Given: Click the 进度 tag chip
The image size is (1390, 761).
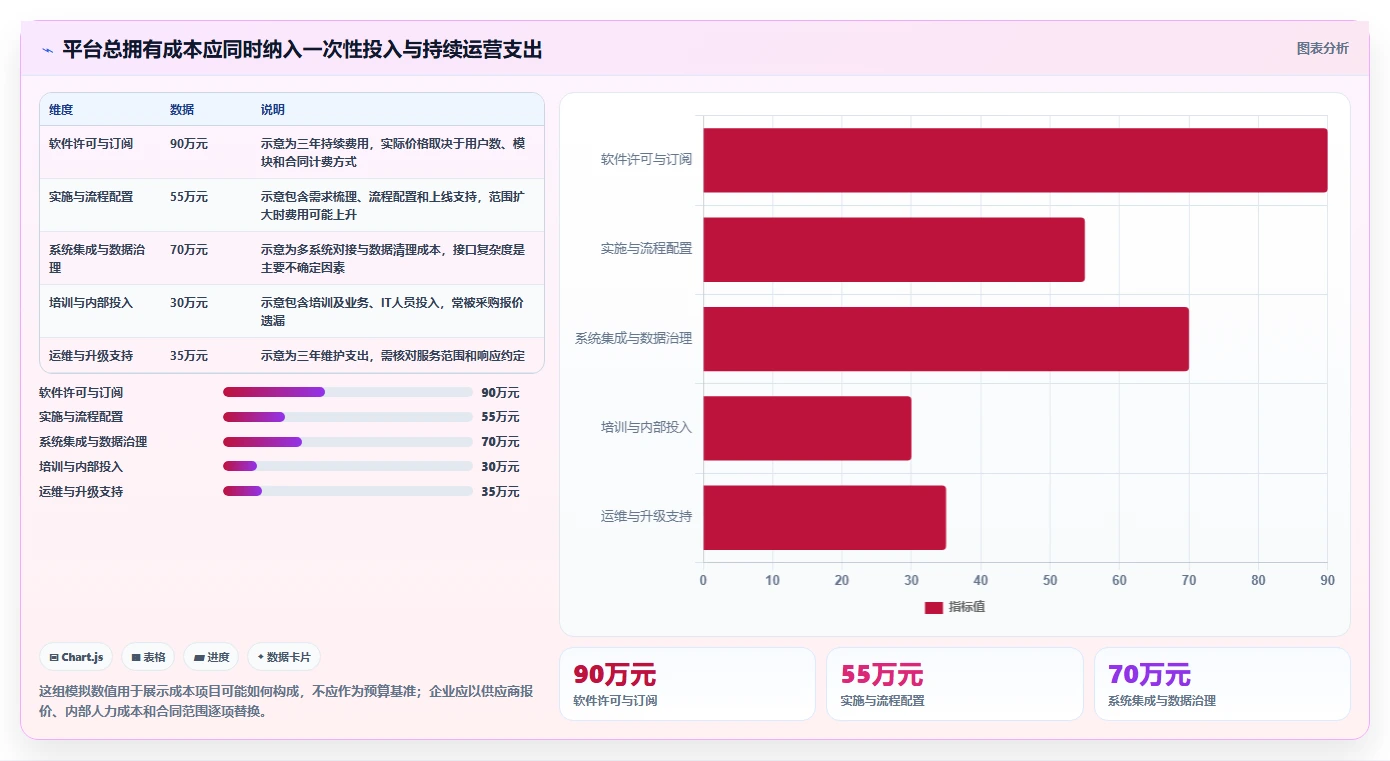Looking at the screenshot, I should (x=212, y=657).
